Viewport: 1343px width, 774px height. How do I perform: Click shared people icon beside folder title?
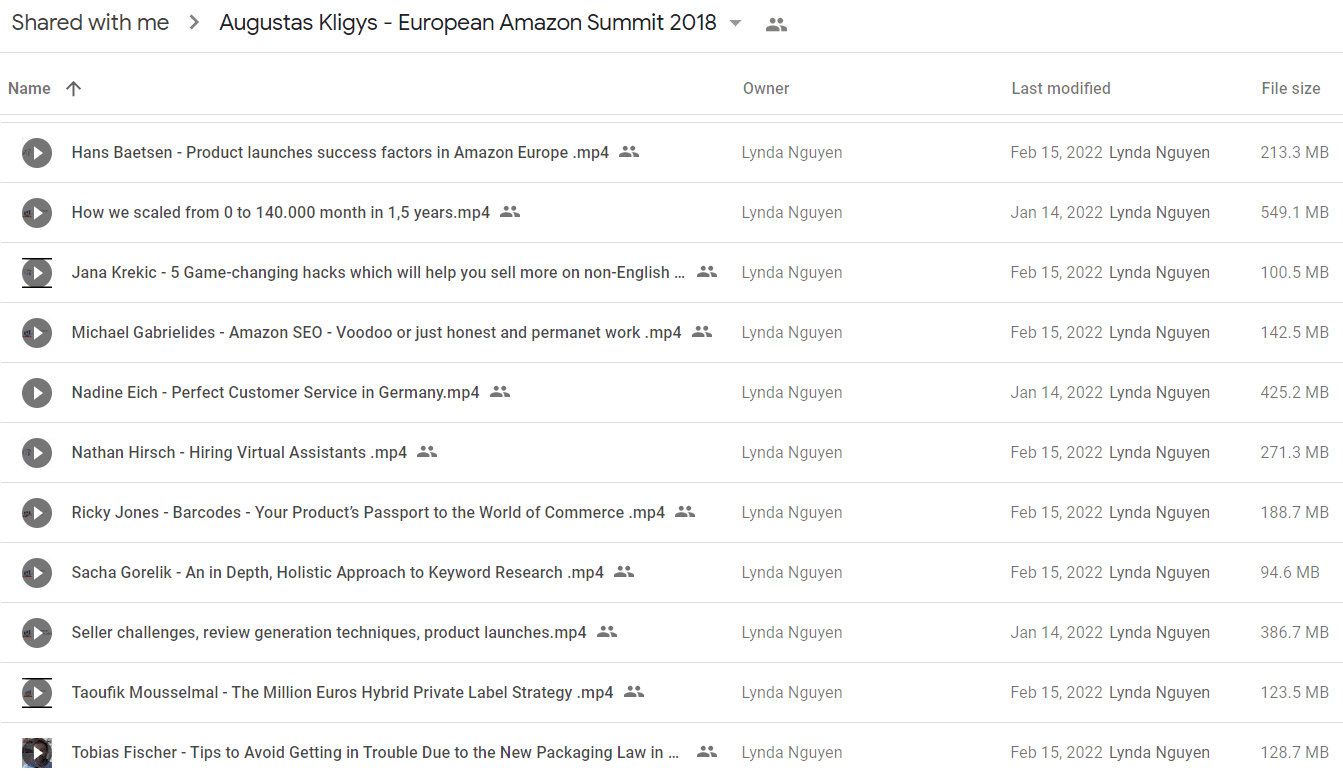tap(776, 25)
